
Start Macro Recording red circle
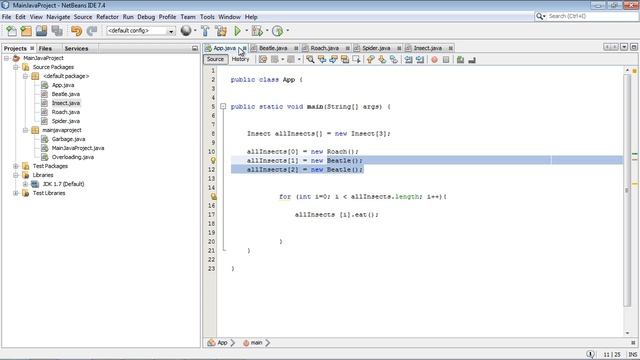[434, 60]
